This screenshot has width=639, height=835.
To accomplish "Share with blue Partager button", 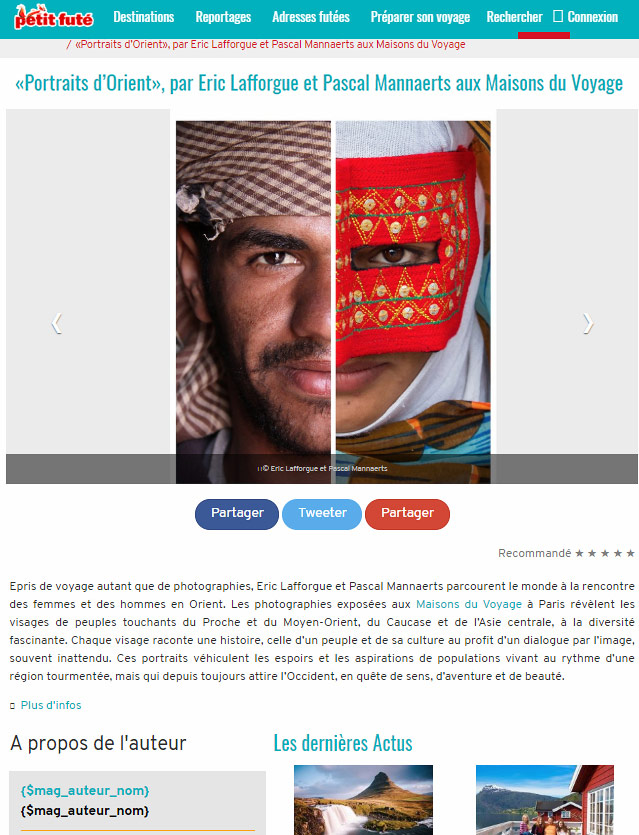I will tap(237, 514).
